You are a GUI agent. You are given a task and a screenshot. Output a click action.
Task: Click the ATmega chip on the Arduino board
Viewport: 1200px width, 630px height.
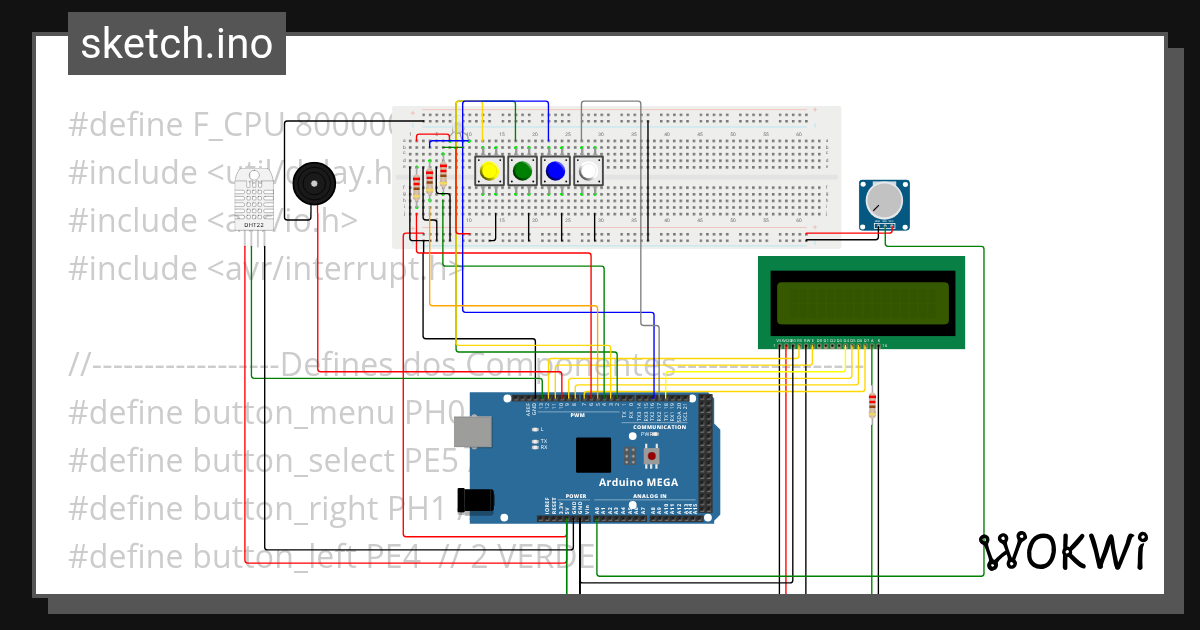click(x=593, y=455)
